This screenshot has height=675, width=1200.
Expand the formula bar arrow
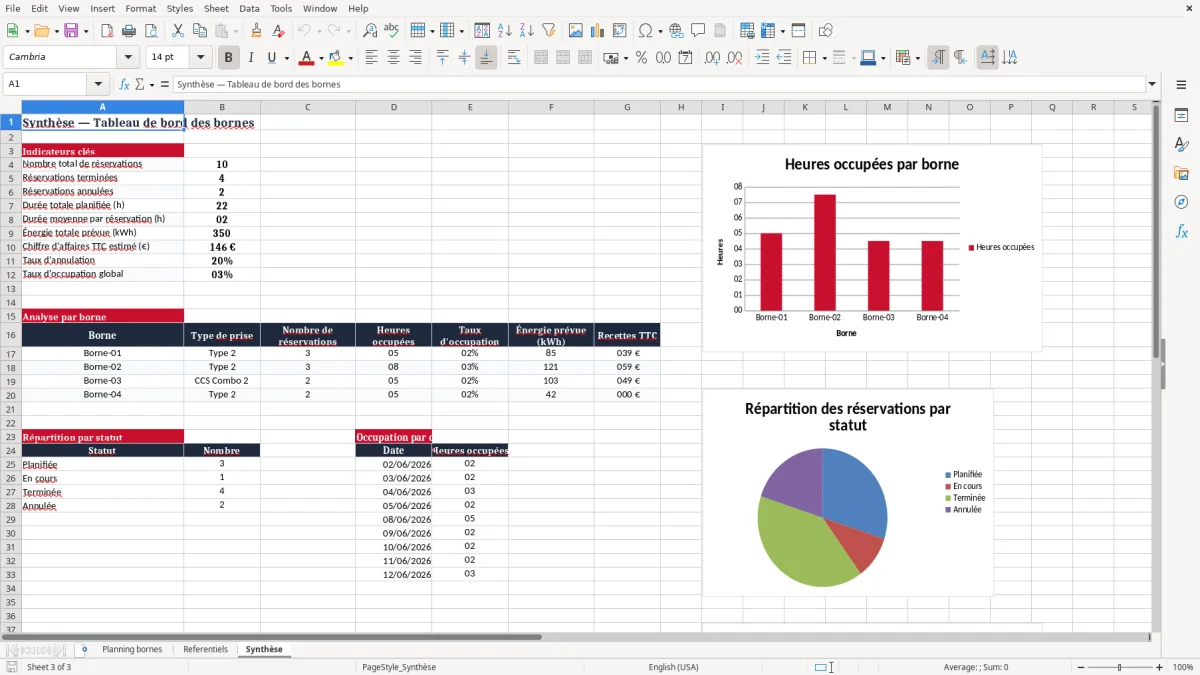[x=1152, y=85]
